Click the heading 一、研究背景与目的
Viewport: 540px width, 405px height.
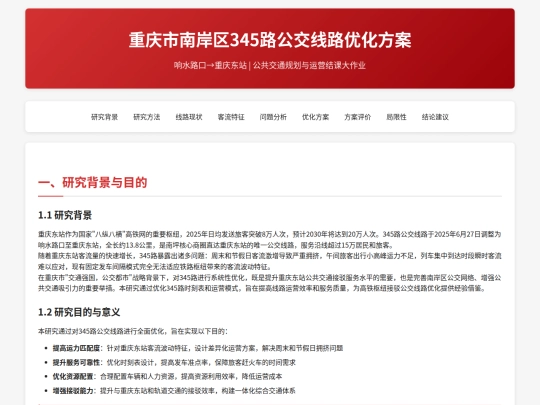[93, 183]
